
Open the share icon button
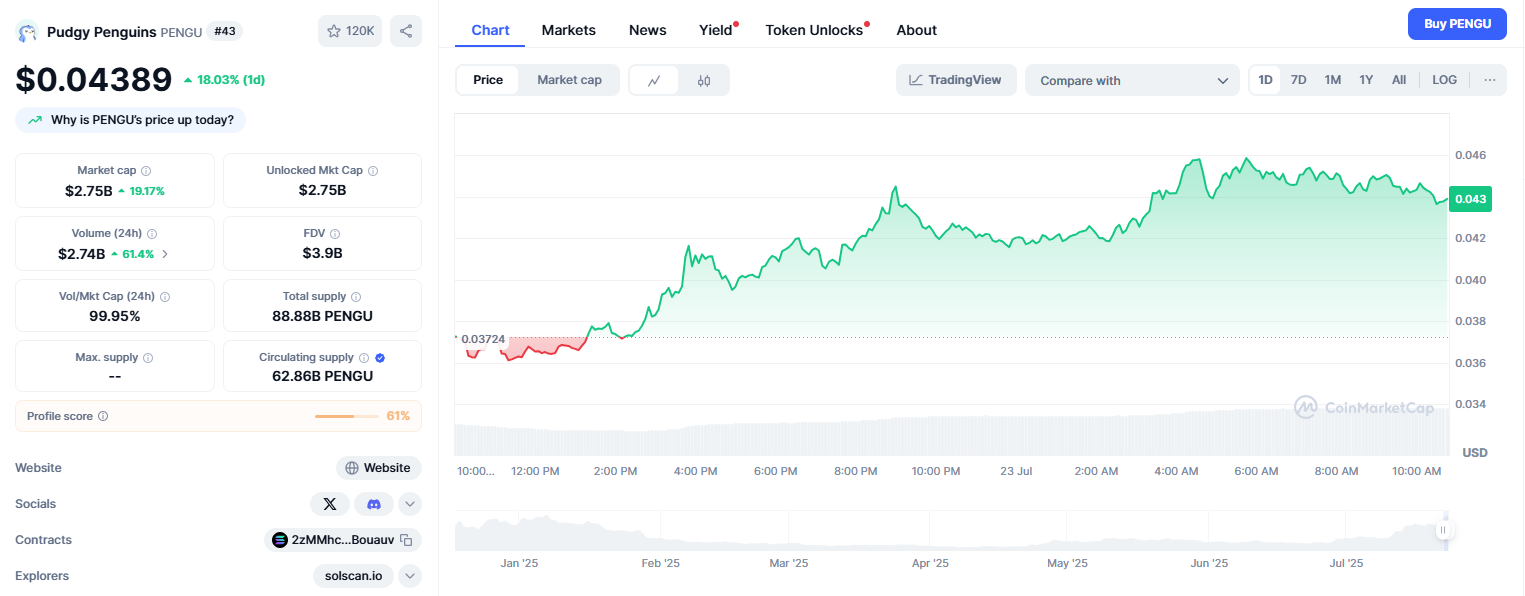[406, 31]
